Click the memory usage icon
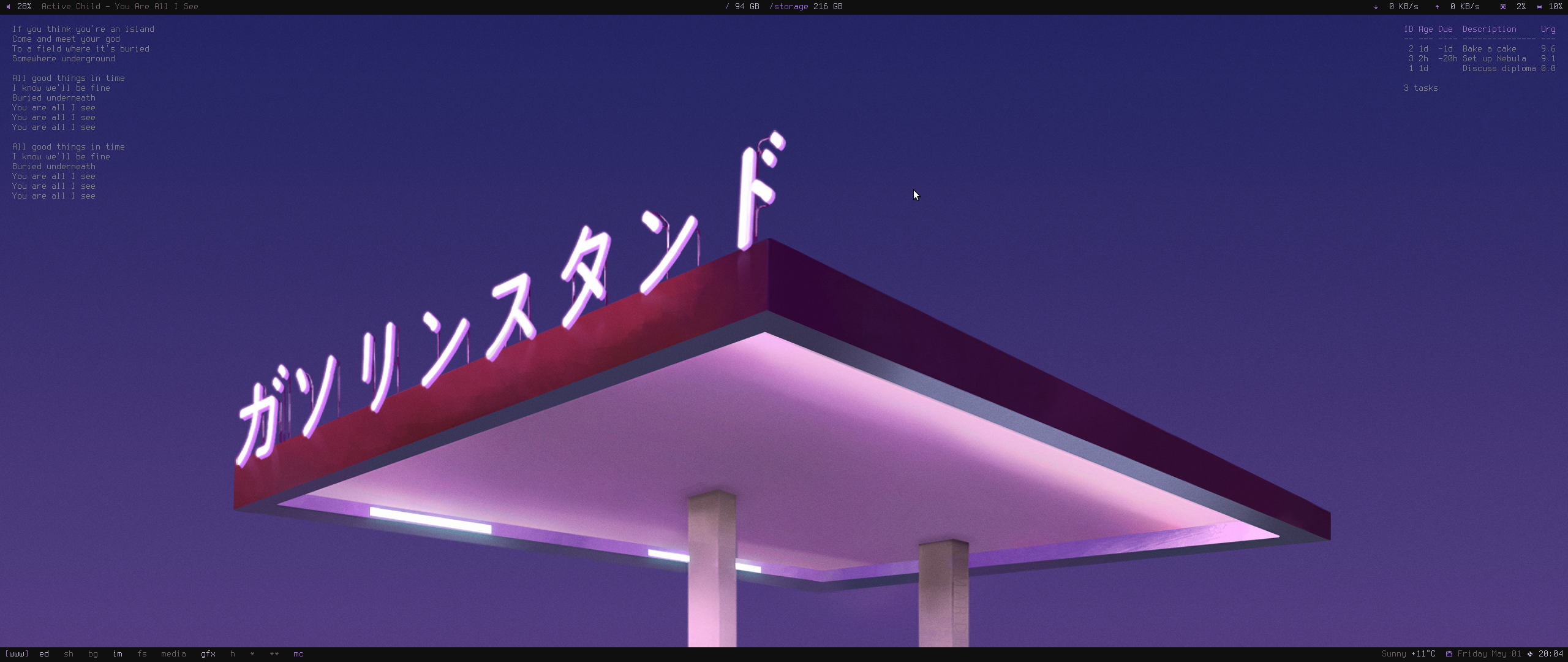This screenshot has width=1568, height=662. point(1539,7)
